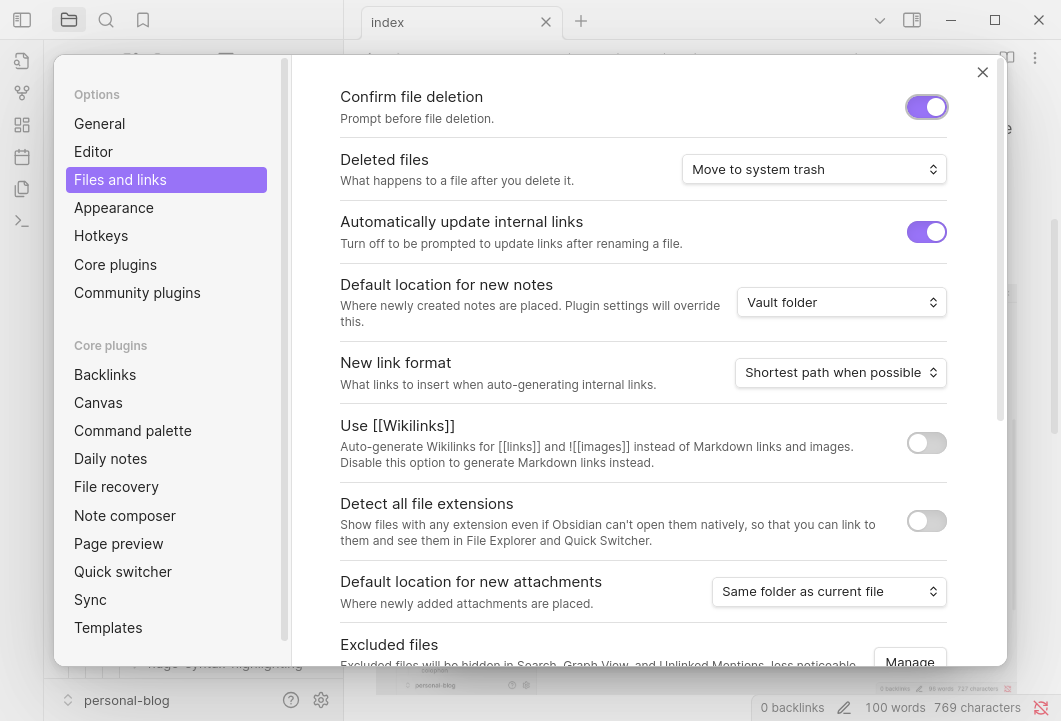Click the Manage button for excluded files
This screenshot has height=721, width=1061.
click(x=910, y=659)
